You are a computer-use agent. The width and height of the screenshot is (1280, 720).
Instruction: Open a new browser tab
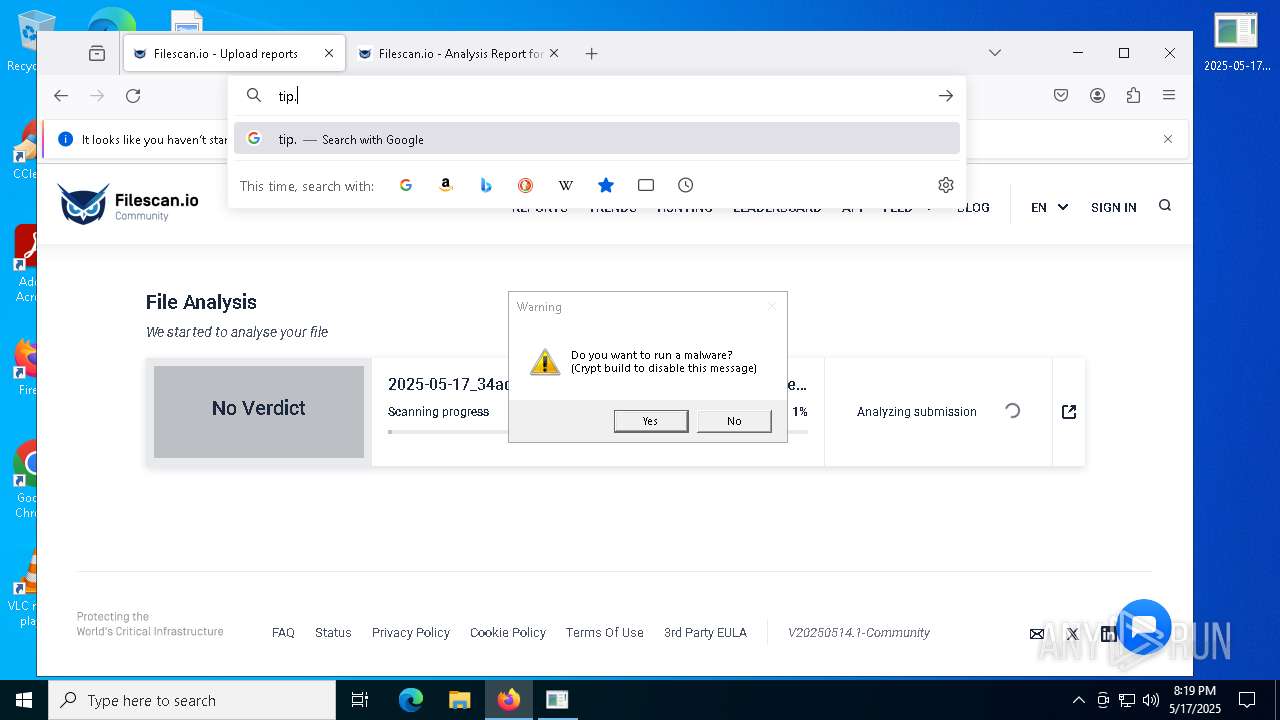point(591,53)
